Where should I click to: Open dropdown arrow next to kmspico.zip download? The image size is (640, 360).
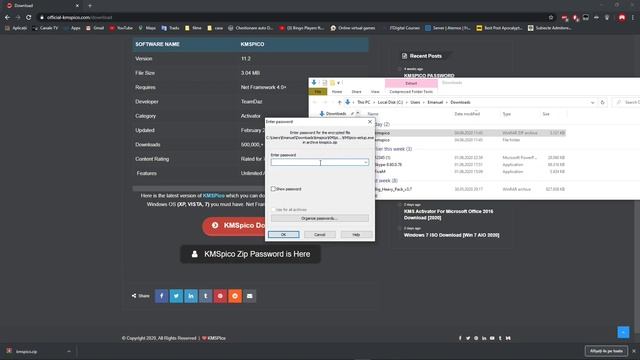tap(69, 351)
